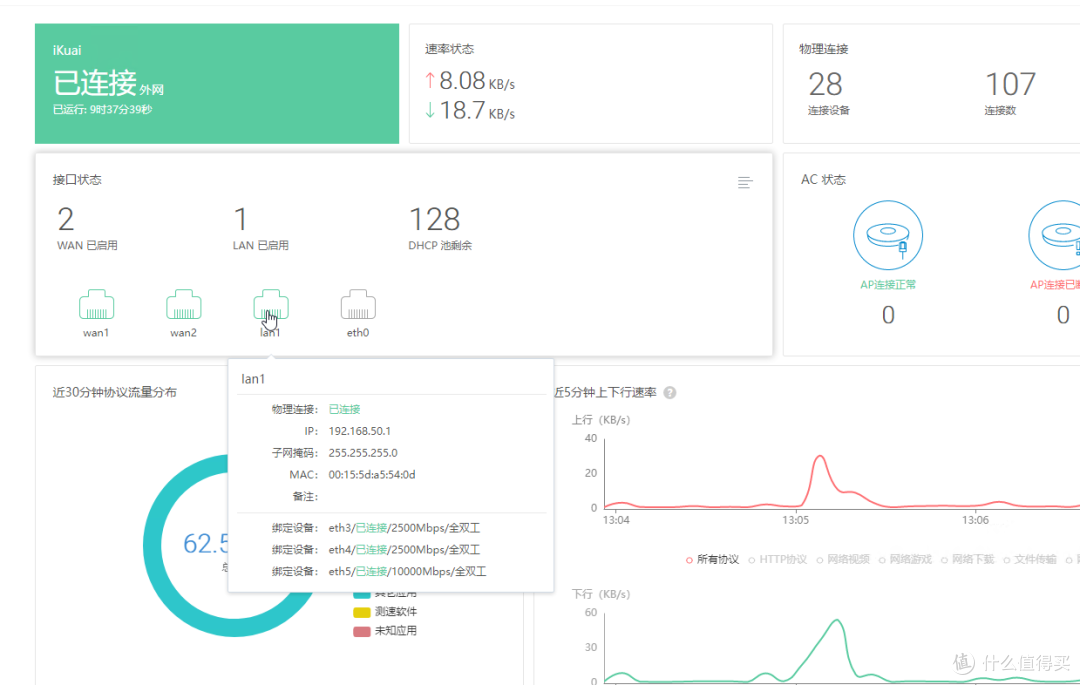Click the gray eth0 port icon
The height and width of the screenshot is (685, 1080).
[357, 304]
